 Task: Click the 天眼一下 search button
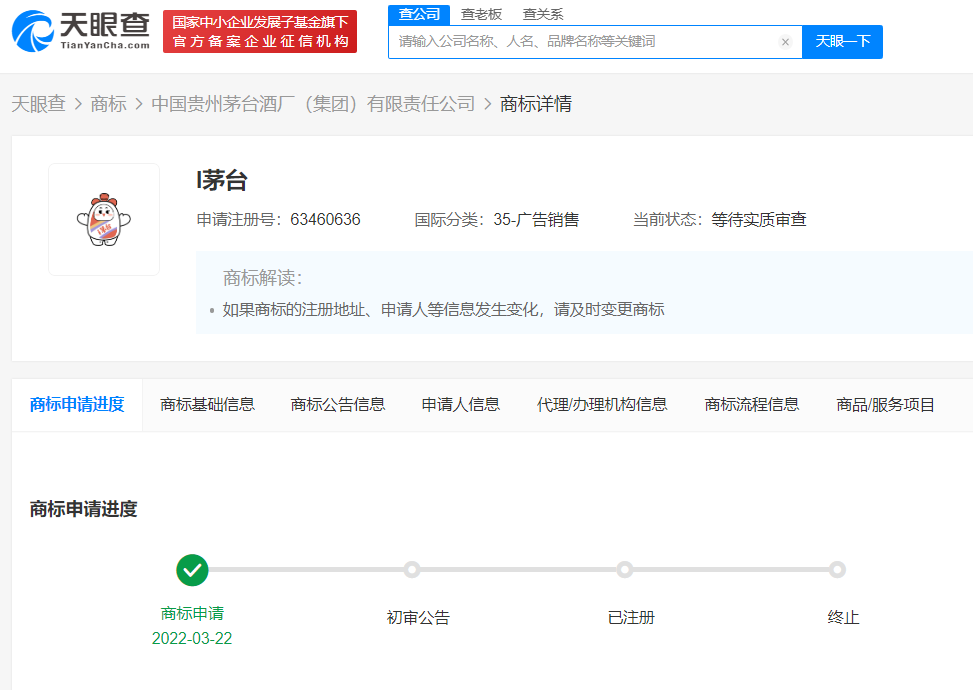point(842,42)
